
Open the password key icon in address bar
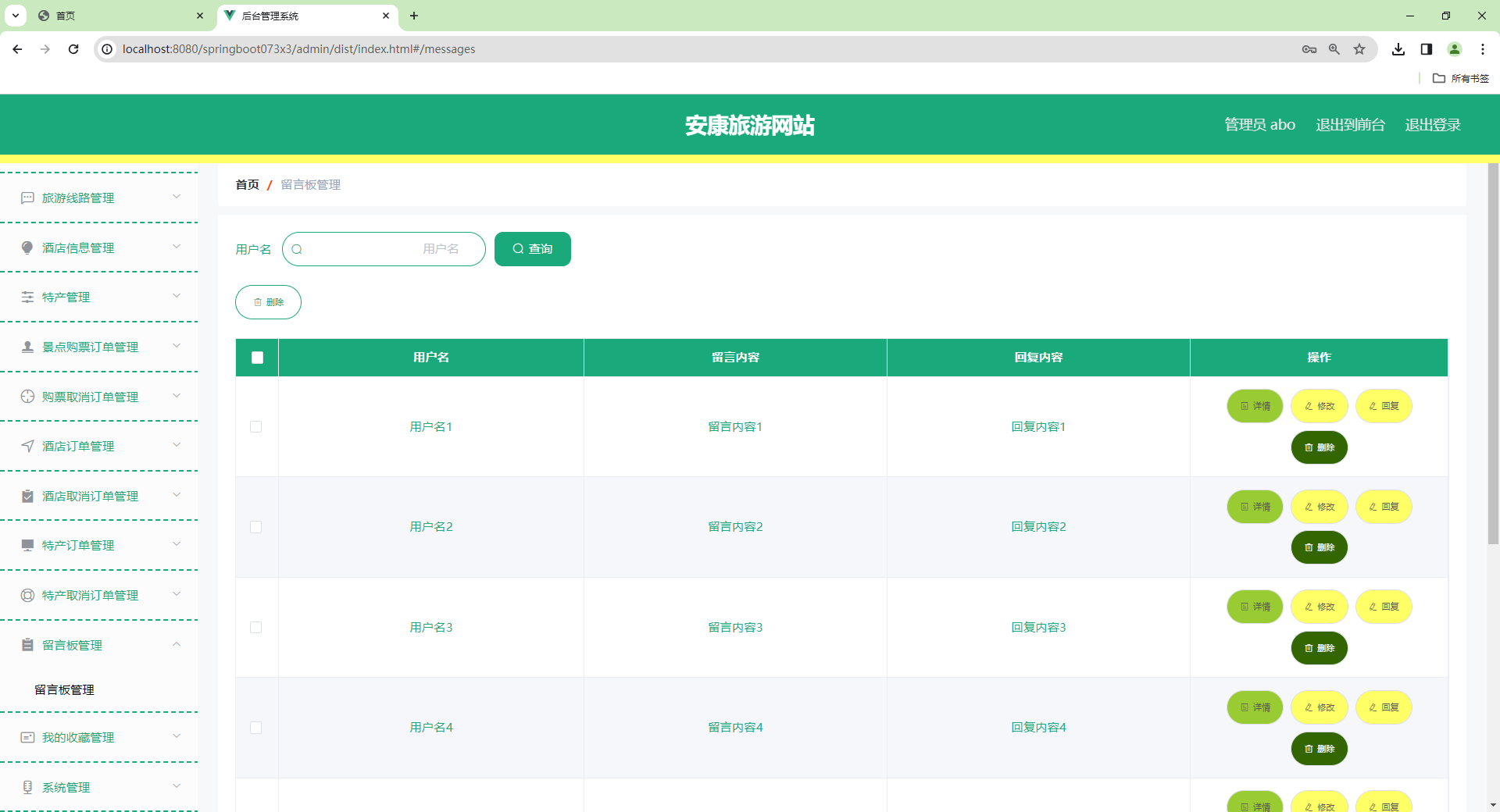tap(1309, 49)
